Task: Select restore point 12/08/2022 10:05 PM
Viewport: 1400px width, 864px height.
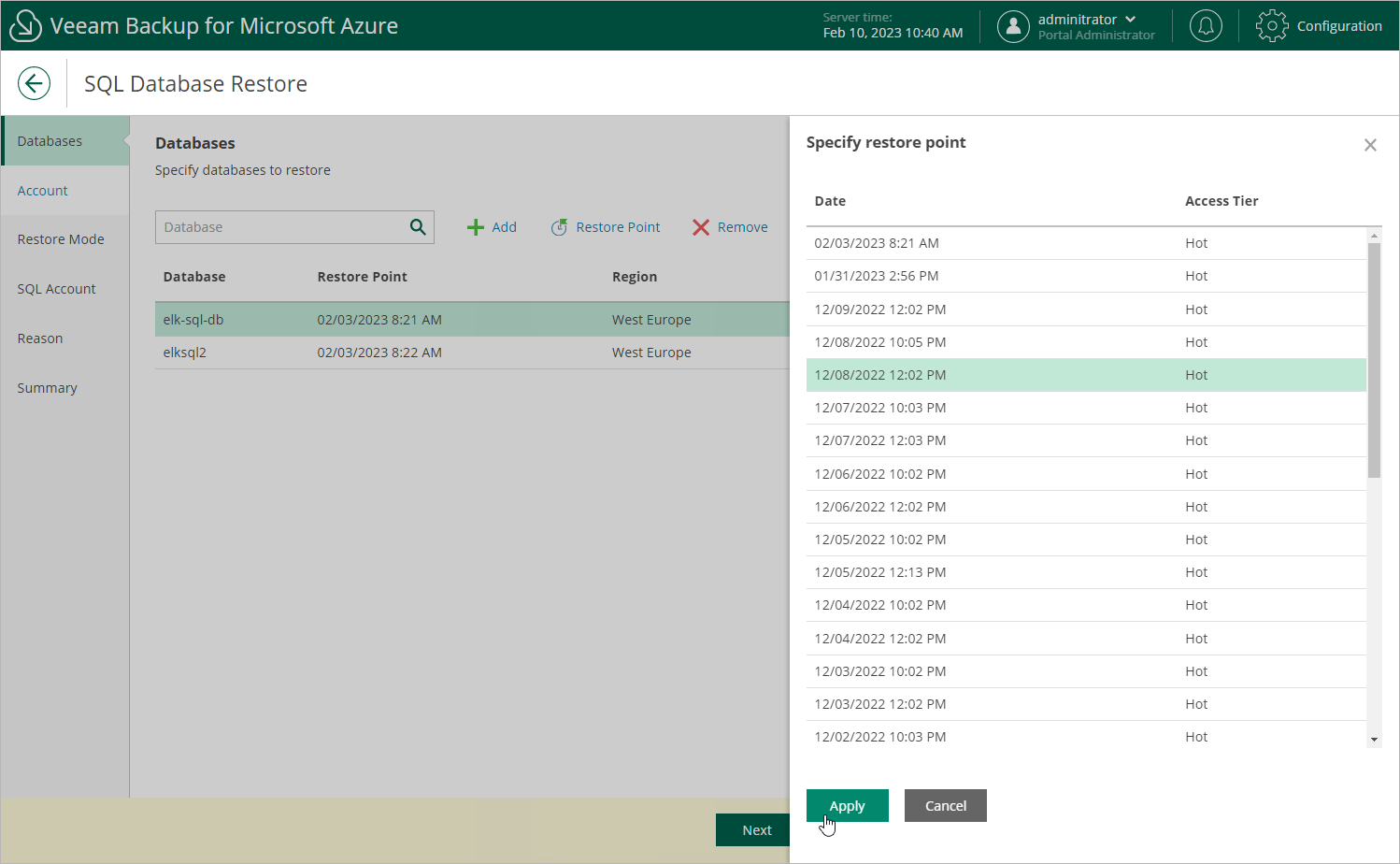Action: 1086,342
